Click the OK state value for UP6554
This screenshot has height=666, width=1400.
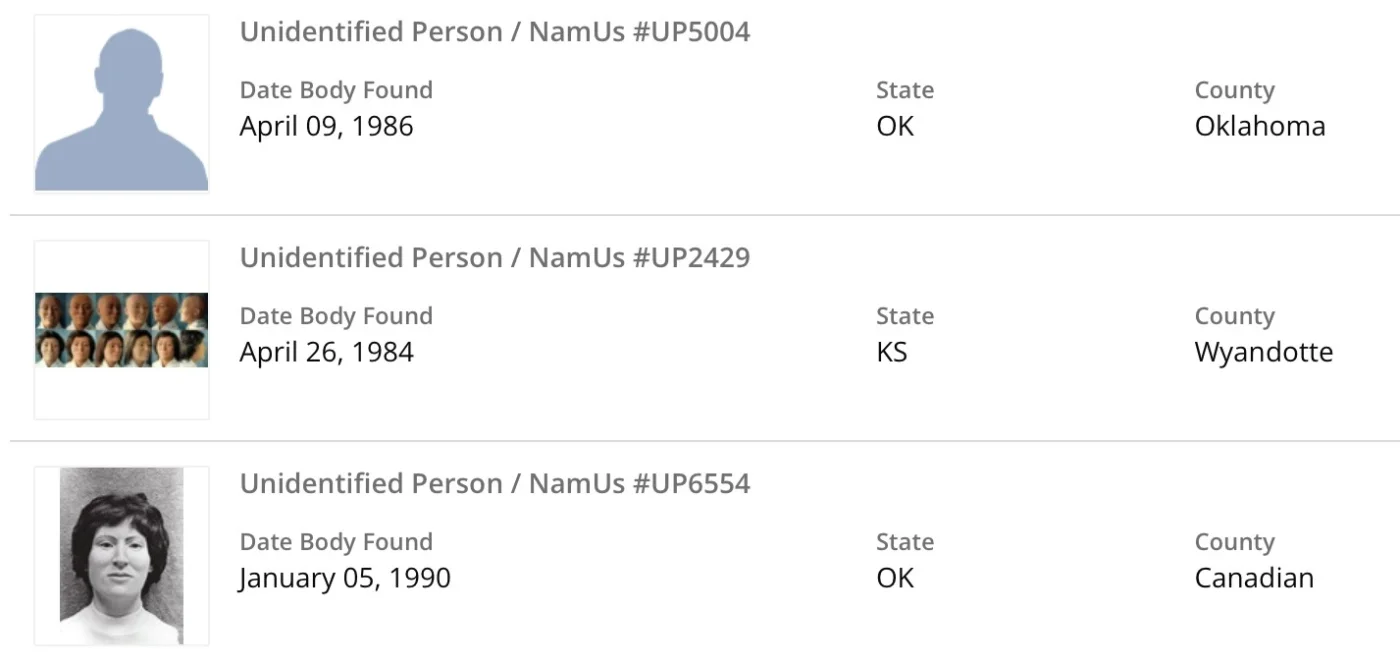[894, 578]
